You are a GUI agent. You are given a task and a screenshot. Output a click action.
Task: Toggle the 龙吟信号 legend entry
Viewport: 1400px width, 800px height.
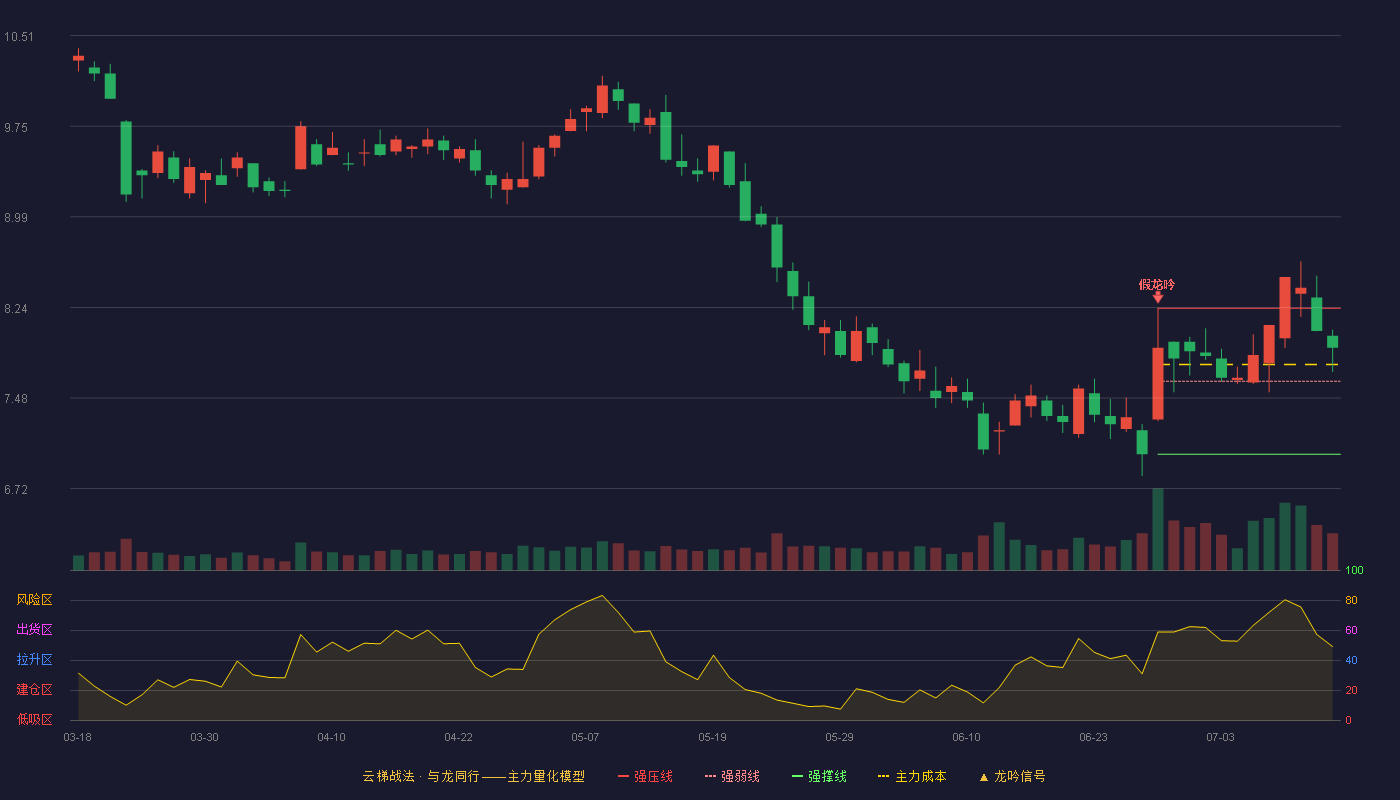coord(1011,776)
